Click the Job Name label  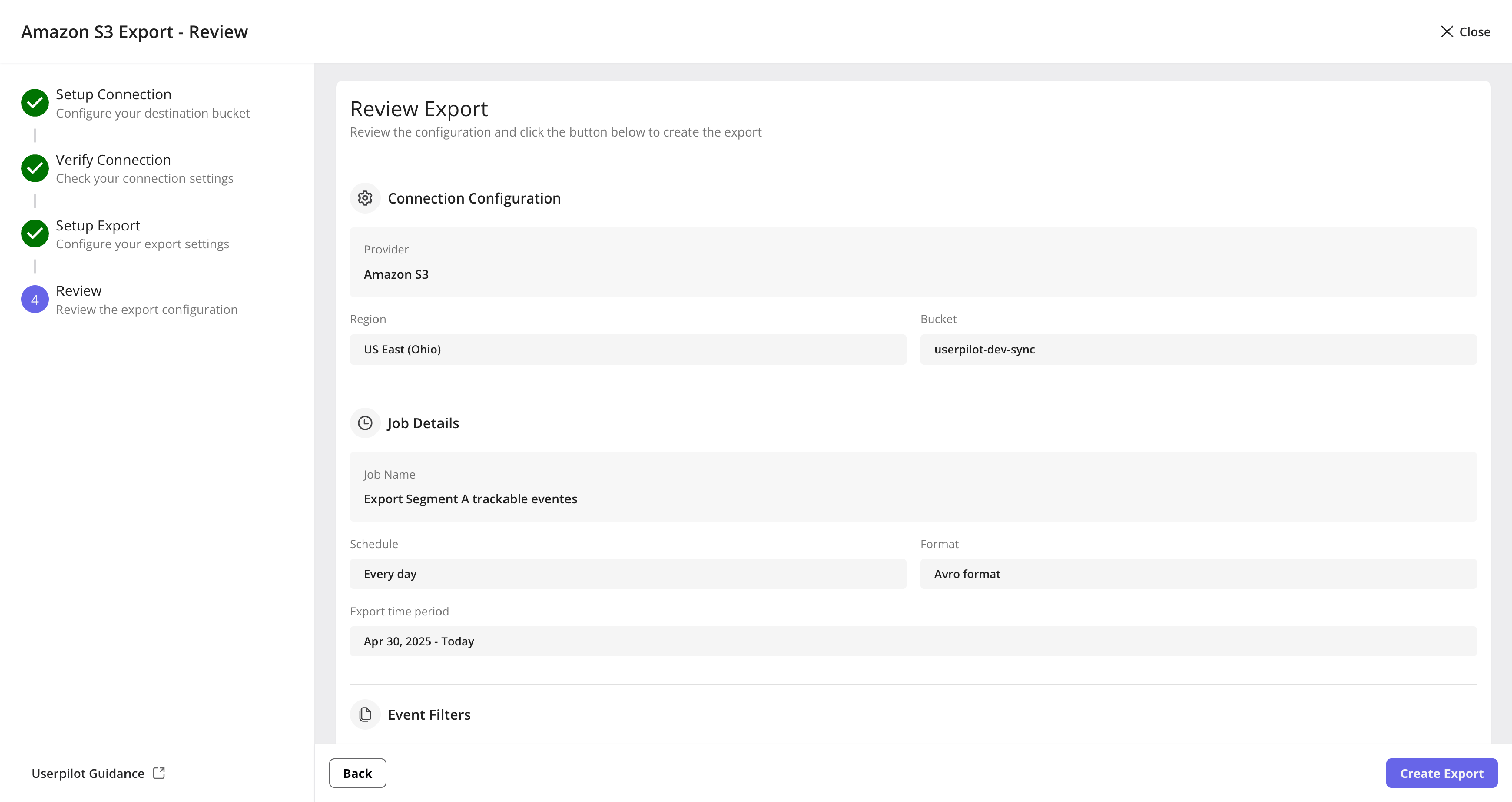click(x=389, y=475)
